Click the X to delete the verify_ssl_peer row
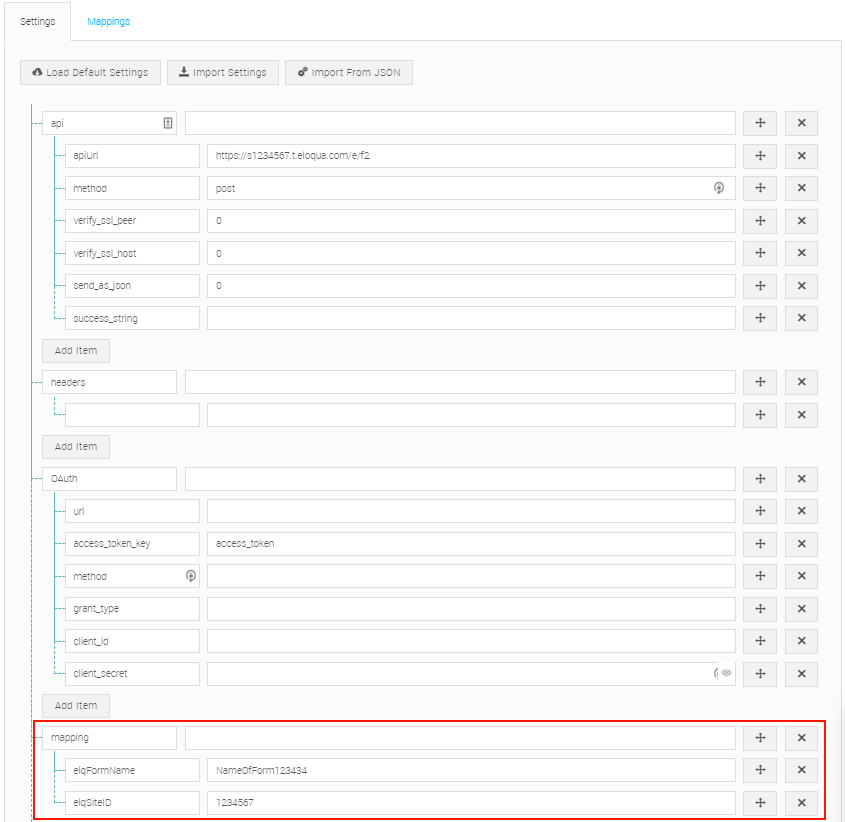 [801, 221]
